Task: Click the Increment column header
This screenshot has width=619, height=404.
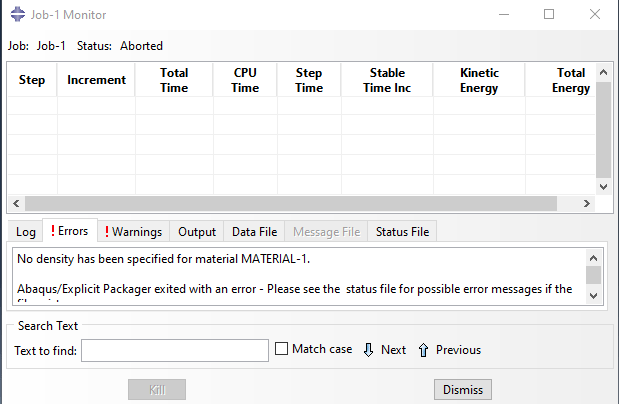Action: (x=96, y=80)
